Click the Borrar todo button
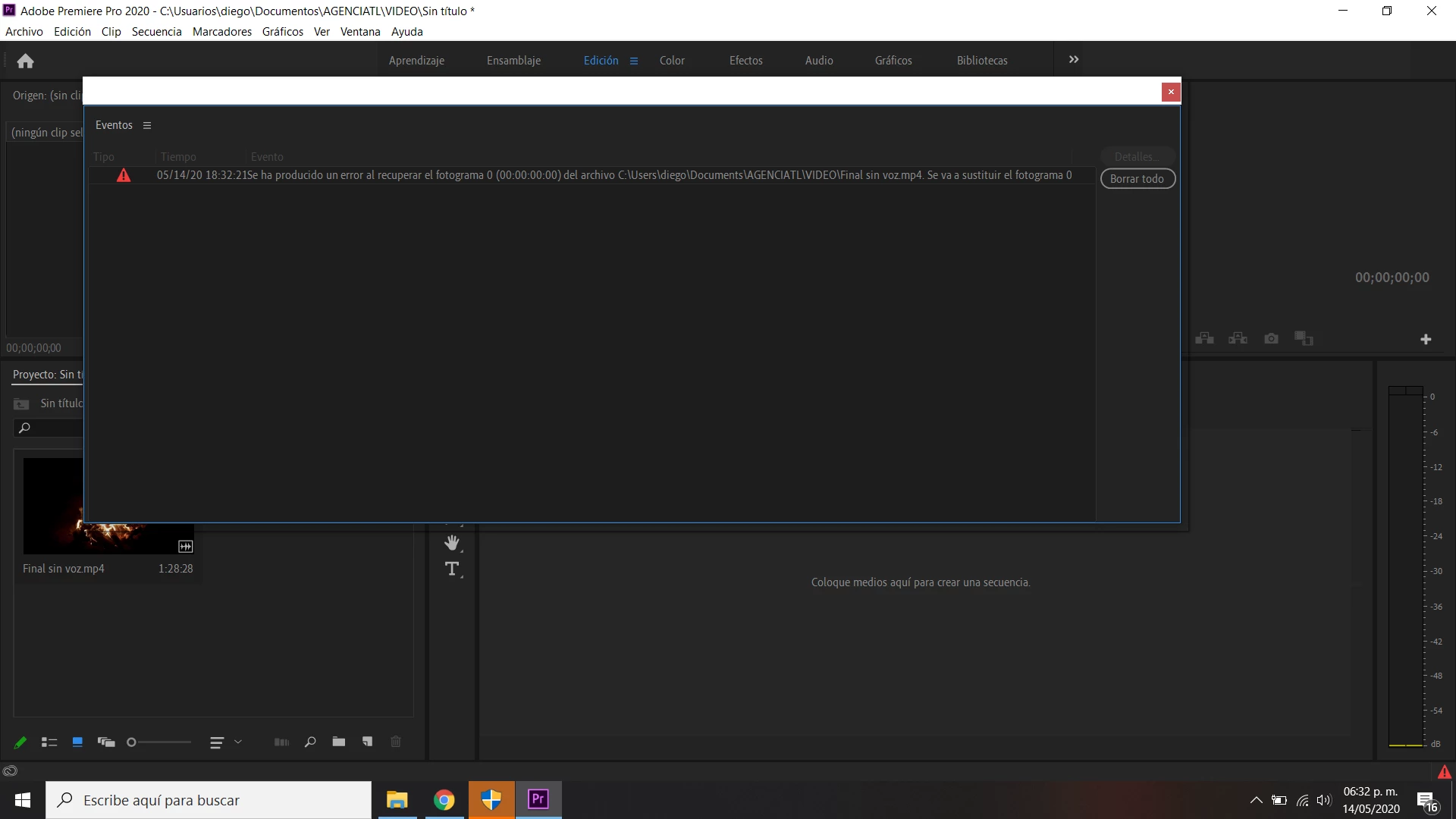 click(x=1137, y=179)
